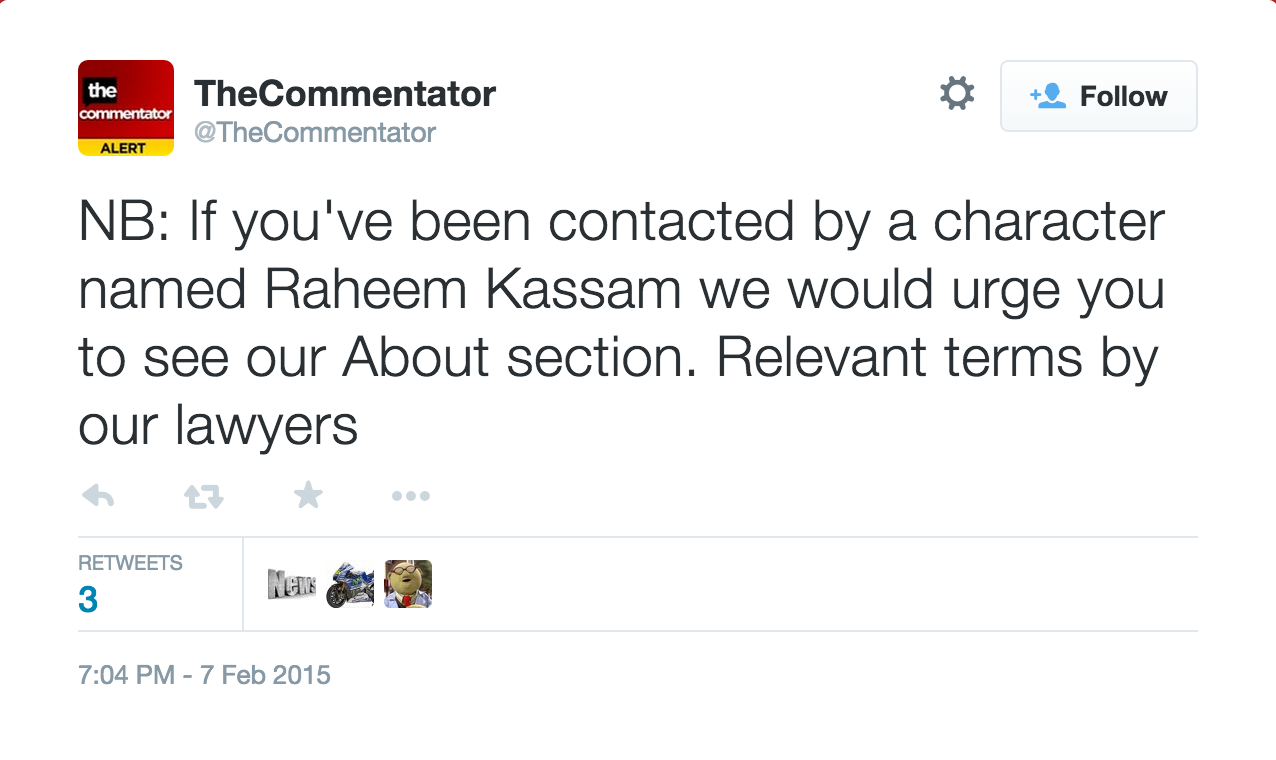Click the RETWEETS label

tap(130, 563)
